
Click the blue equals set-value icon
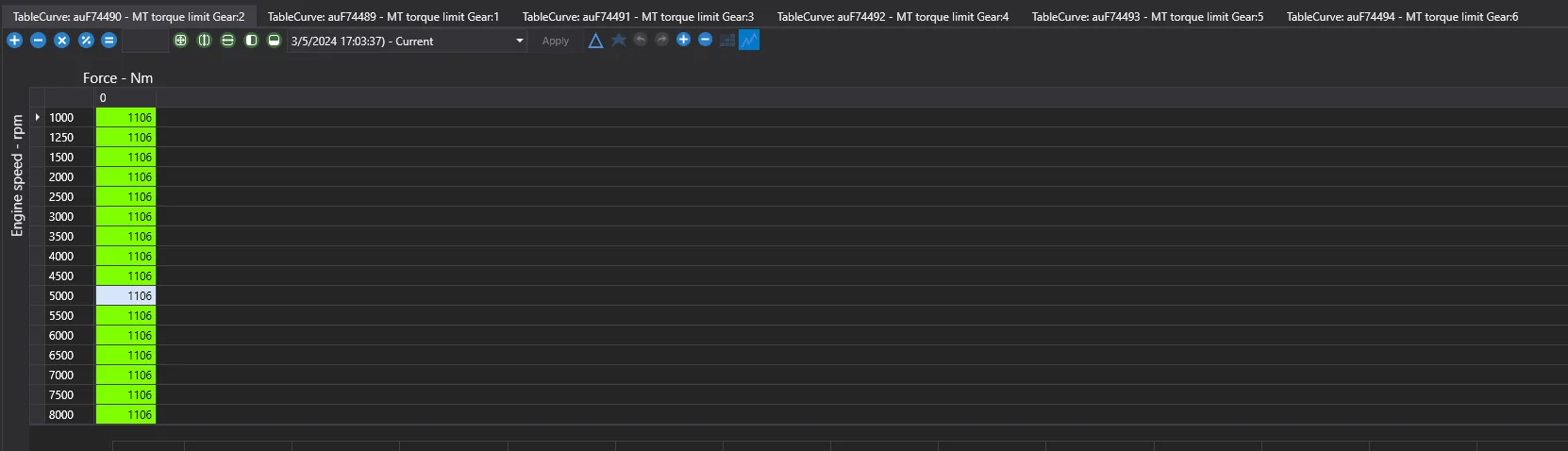coord(109,41)
